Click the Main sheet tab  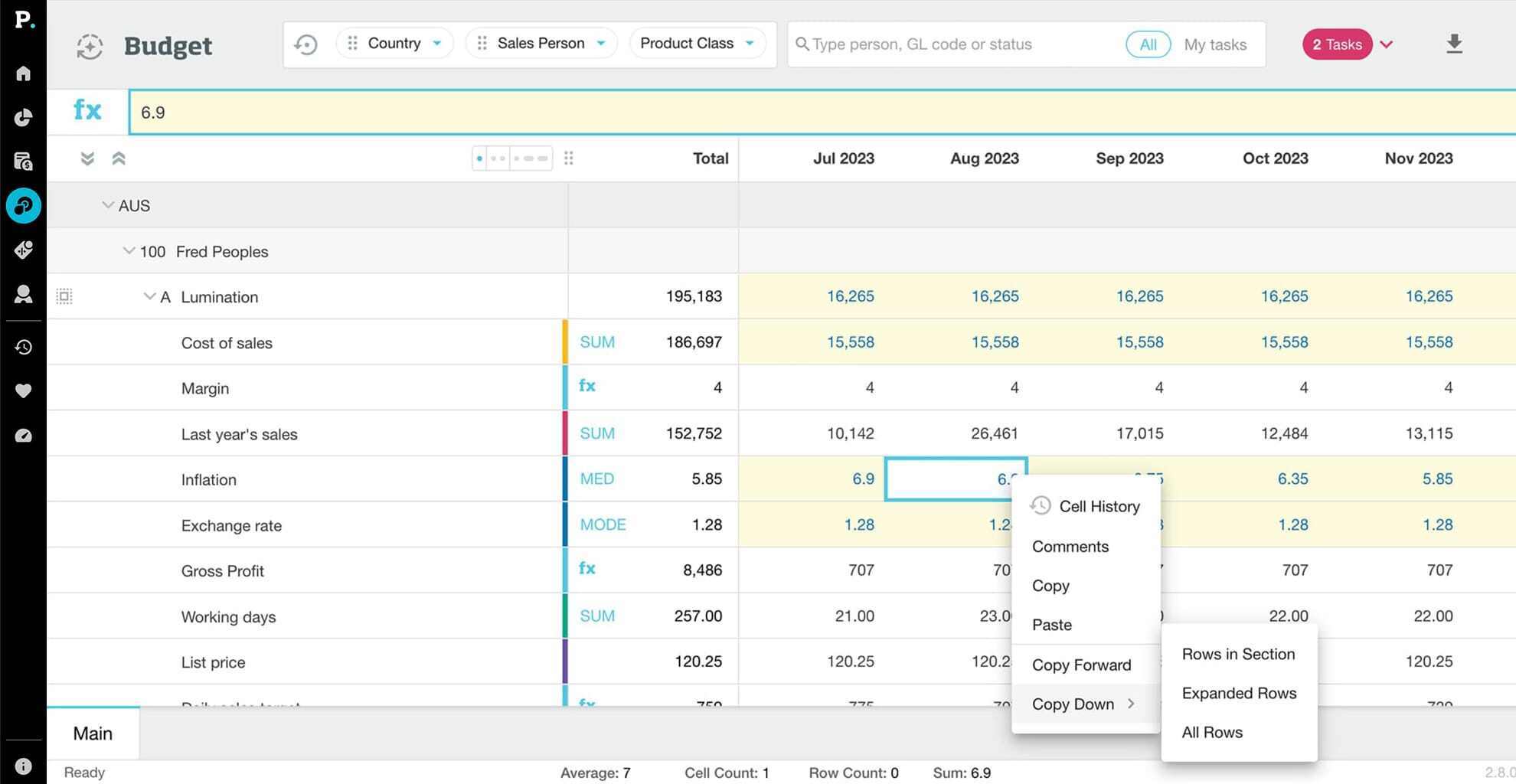point(93,733)
